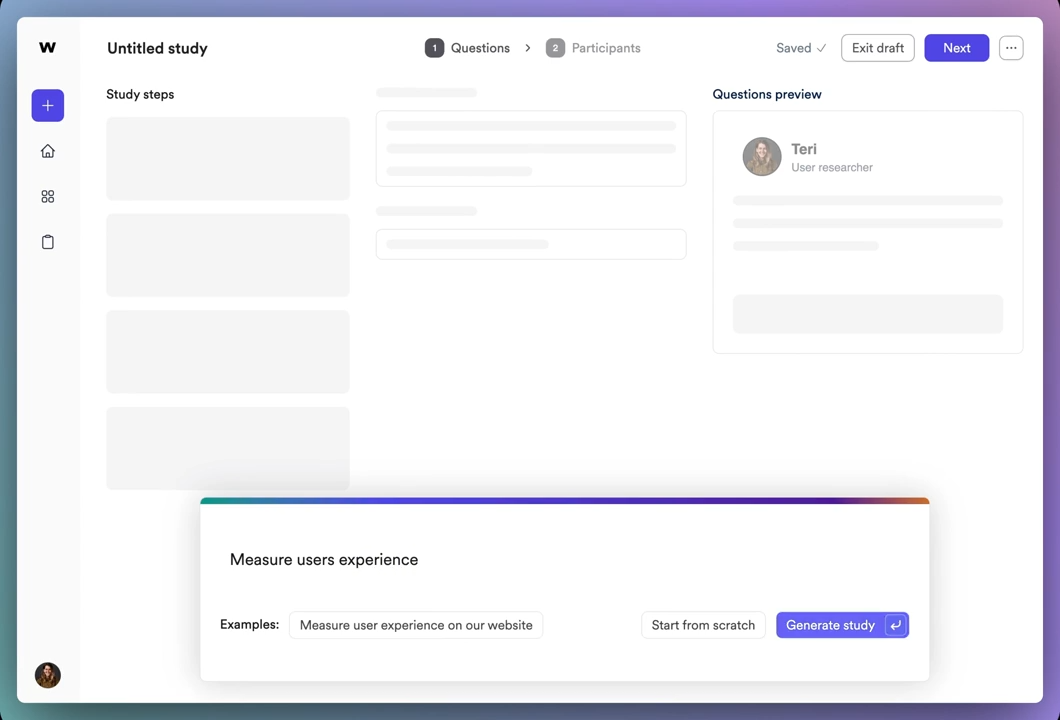The height and width of the screenshot is (720, 1060).
Task: Click Teri's user researcher avatar
Action: click(762, 157)
